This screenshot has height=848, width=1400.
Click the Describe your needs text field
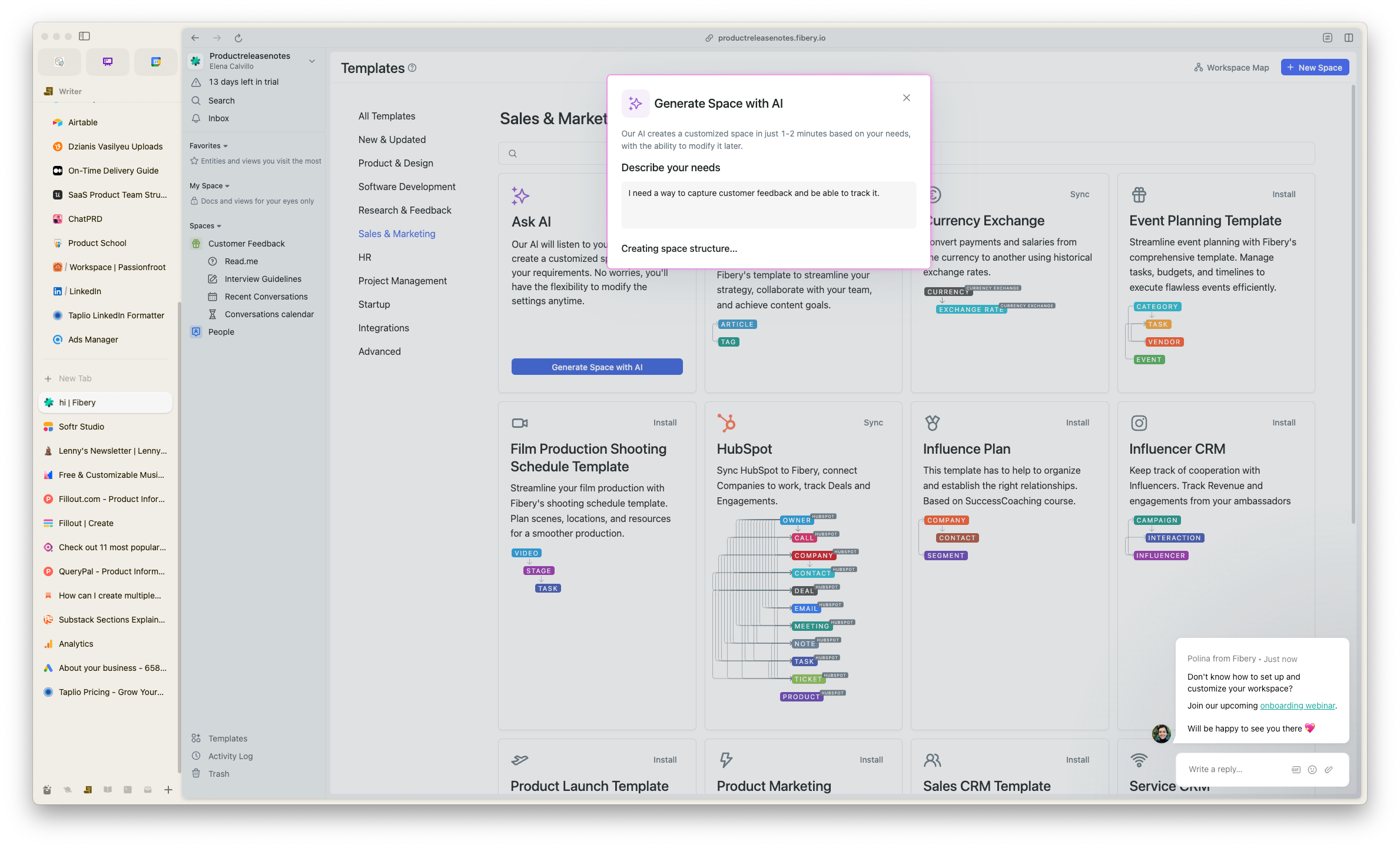click(768, 205)
